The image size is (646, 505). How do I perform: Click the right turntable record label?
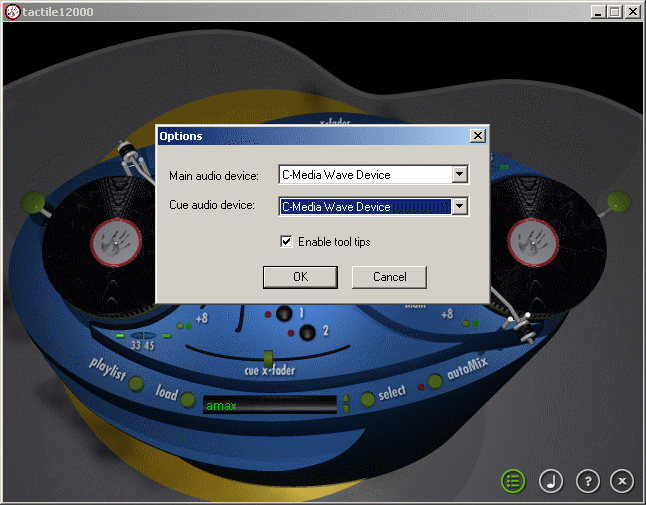point(533,242)
